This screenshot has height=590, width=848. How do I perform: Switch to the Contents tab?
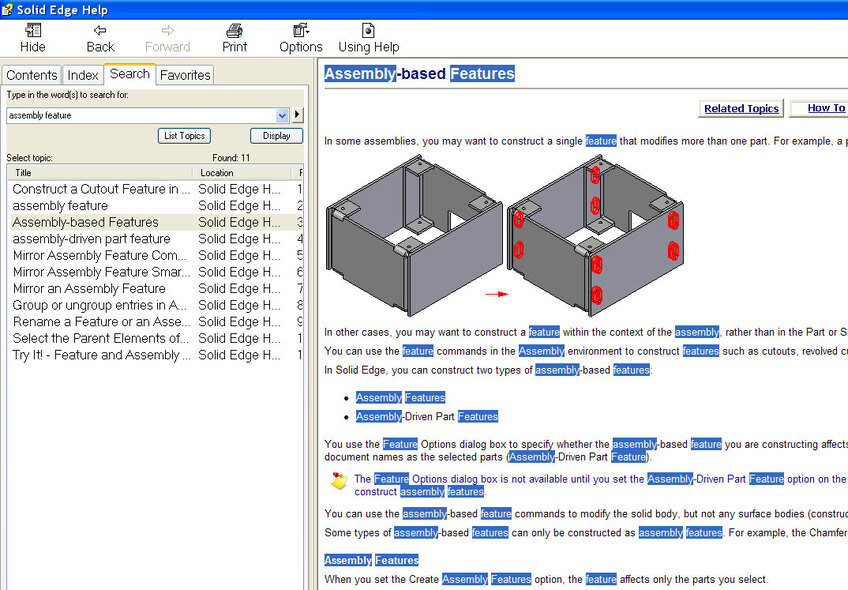[32, 75]
